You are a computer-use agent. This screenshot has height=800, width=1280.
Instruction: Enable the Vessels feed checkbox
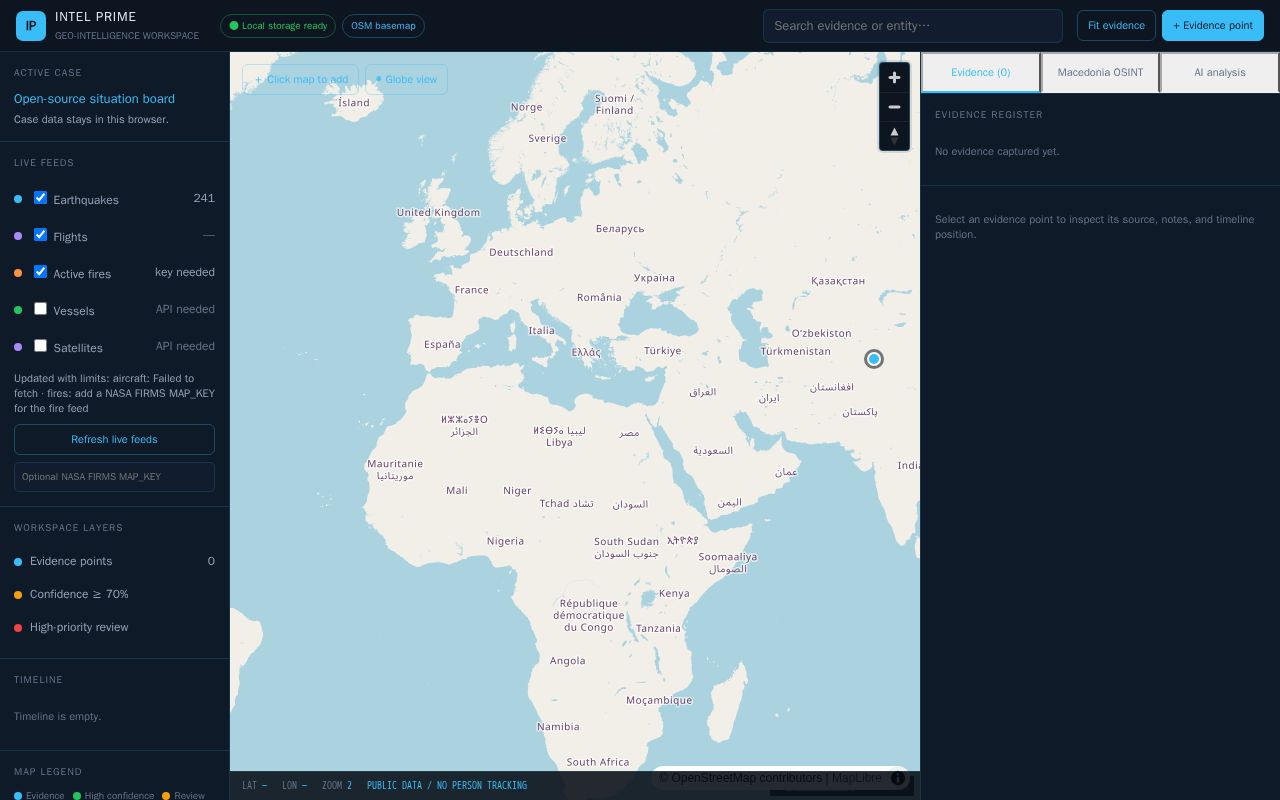coord(40,309)
